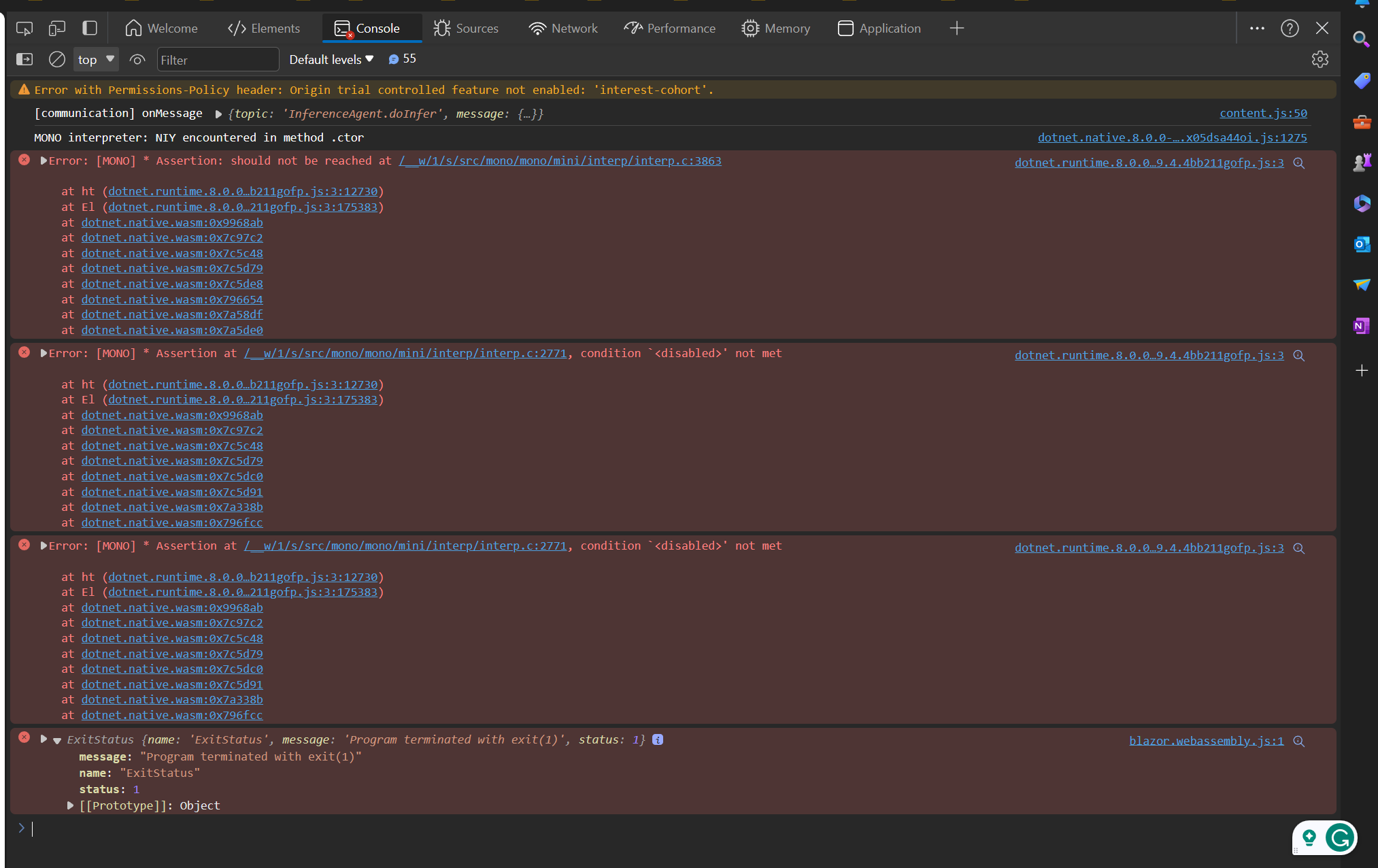This screenshot has height=868, width=1378.
Task: Expand the onMessage topic object
Action: [x=218, y=114]
